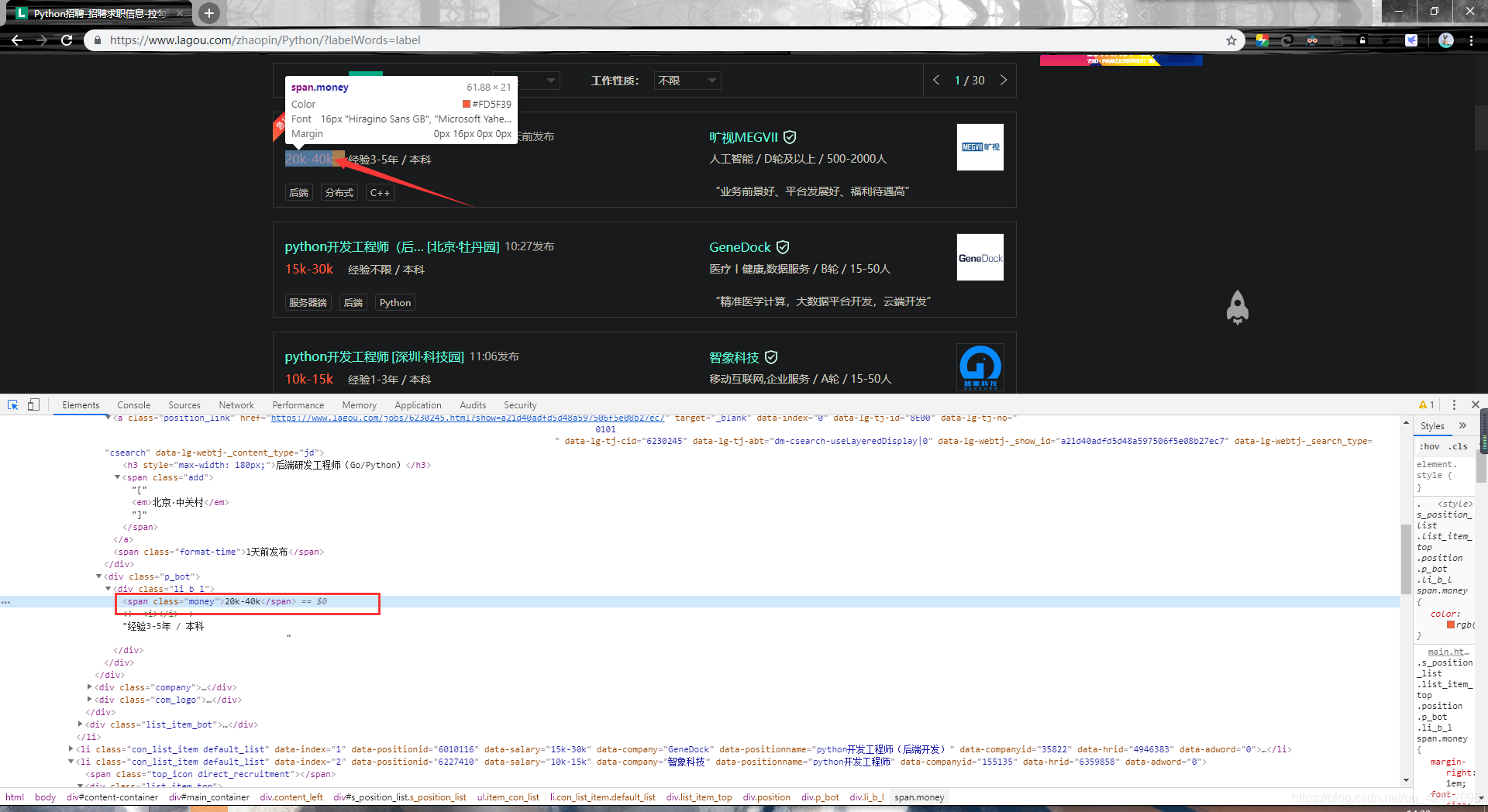Click the reload page button

click(x=67, y=40)
